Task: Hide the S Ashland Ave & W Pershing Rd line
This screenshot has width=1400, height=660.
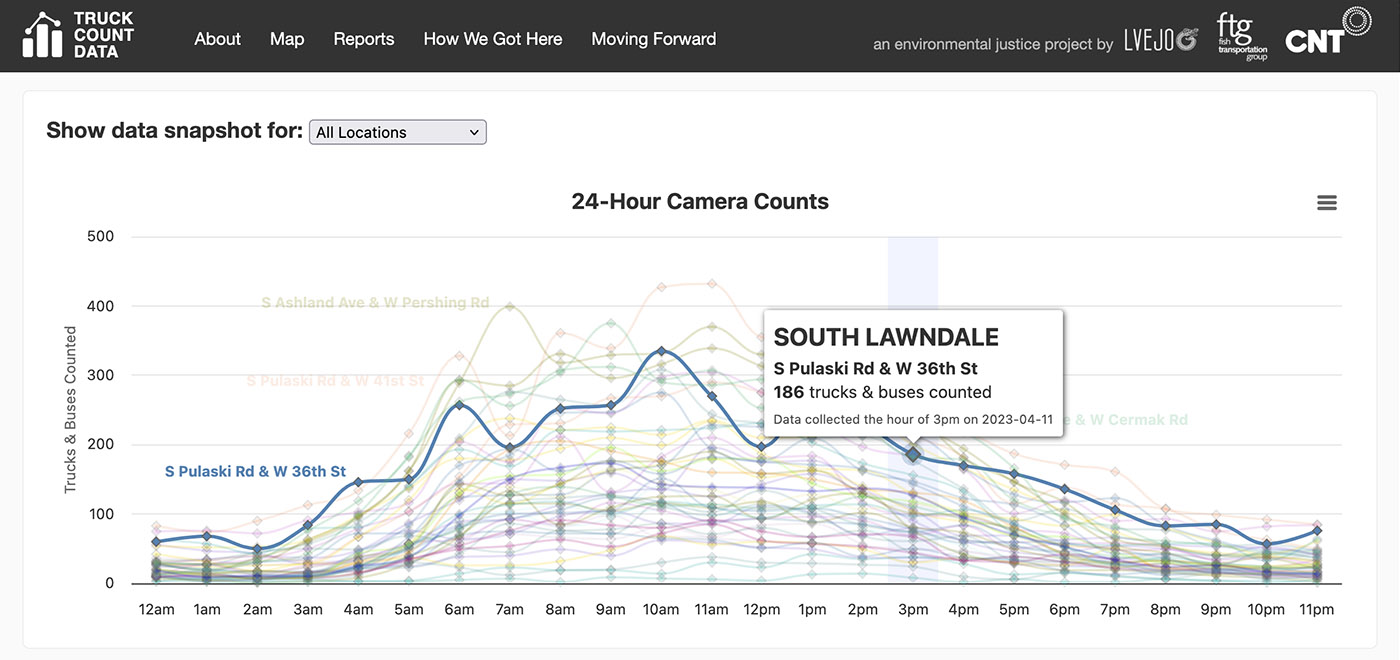Action: [x=376, y=301]
